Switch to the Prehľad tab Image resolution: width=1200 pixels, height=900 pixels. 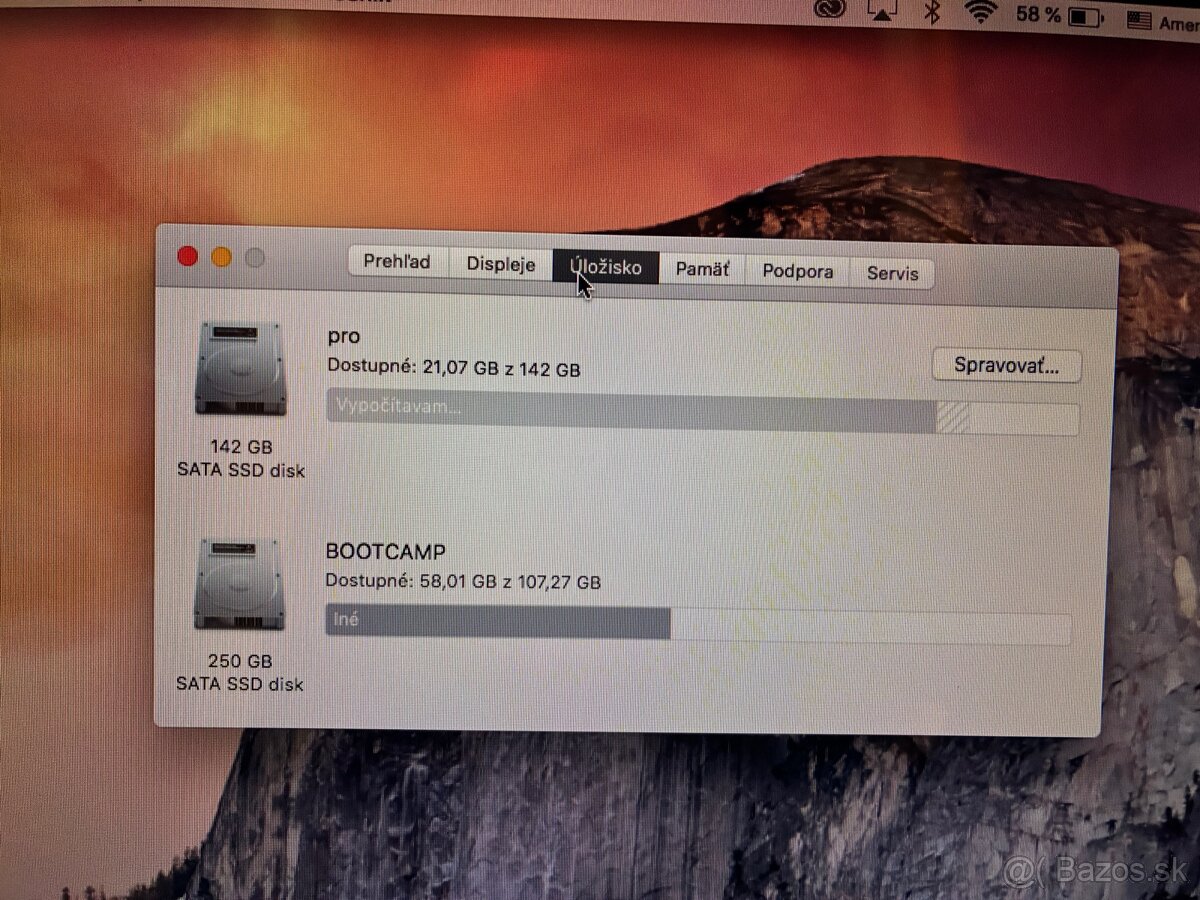click(396, 263)
